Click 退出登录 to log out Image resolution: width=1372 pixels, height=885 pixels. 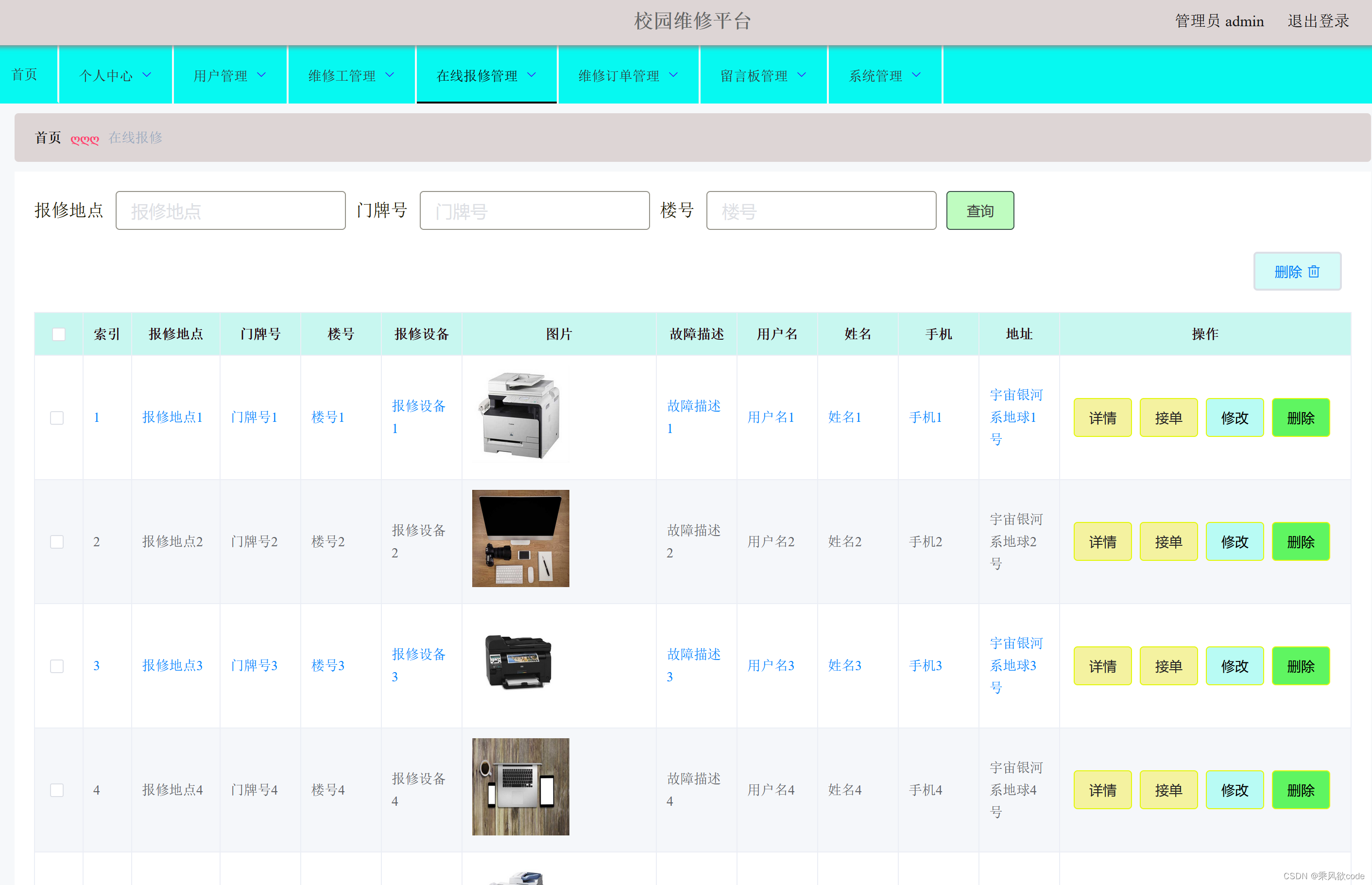1318,21
